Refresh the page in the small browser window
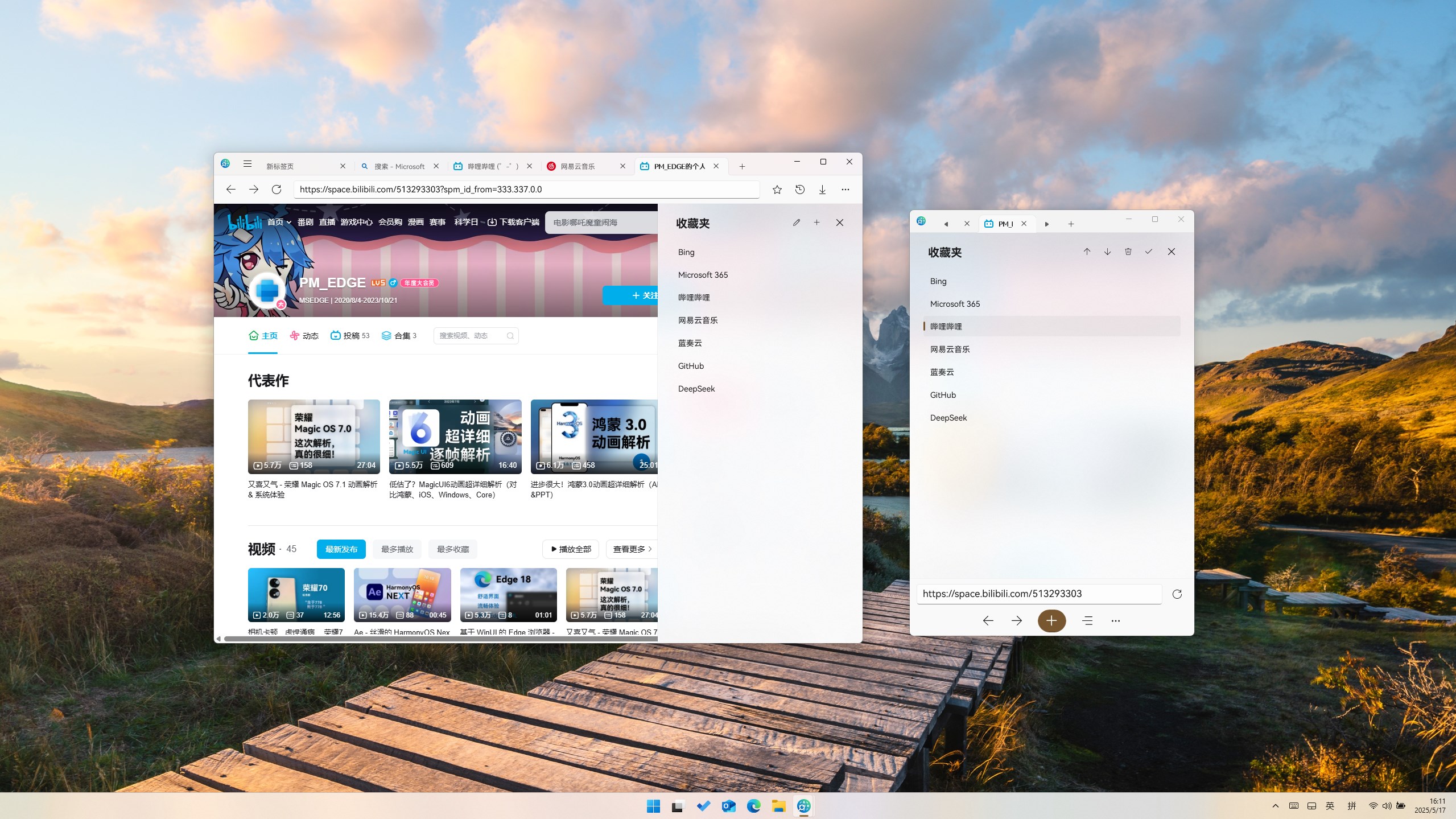Screen dimensions: 1456x819 [1177, 594]
